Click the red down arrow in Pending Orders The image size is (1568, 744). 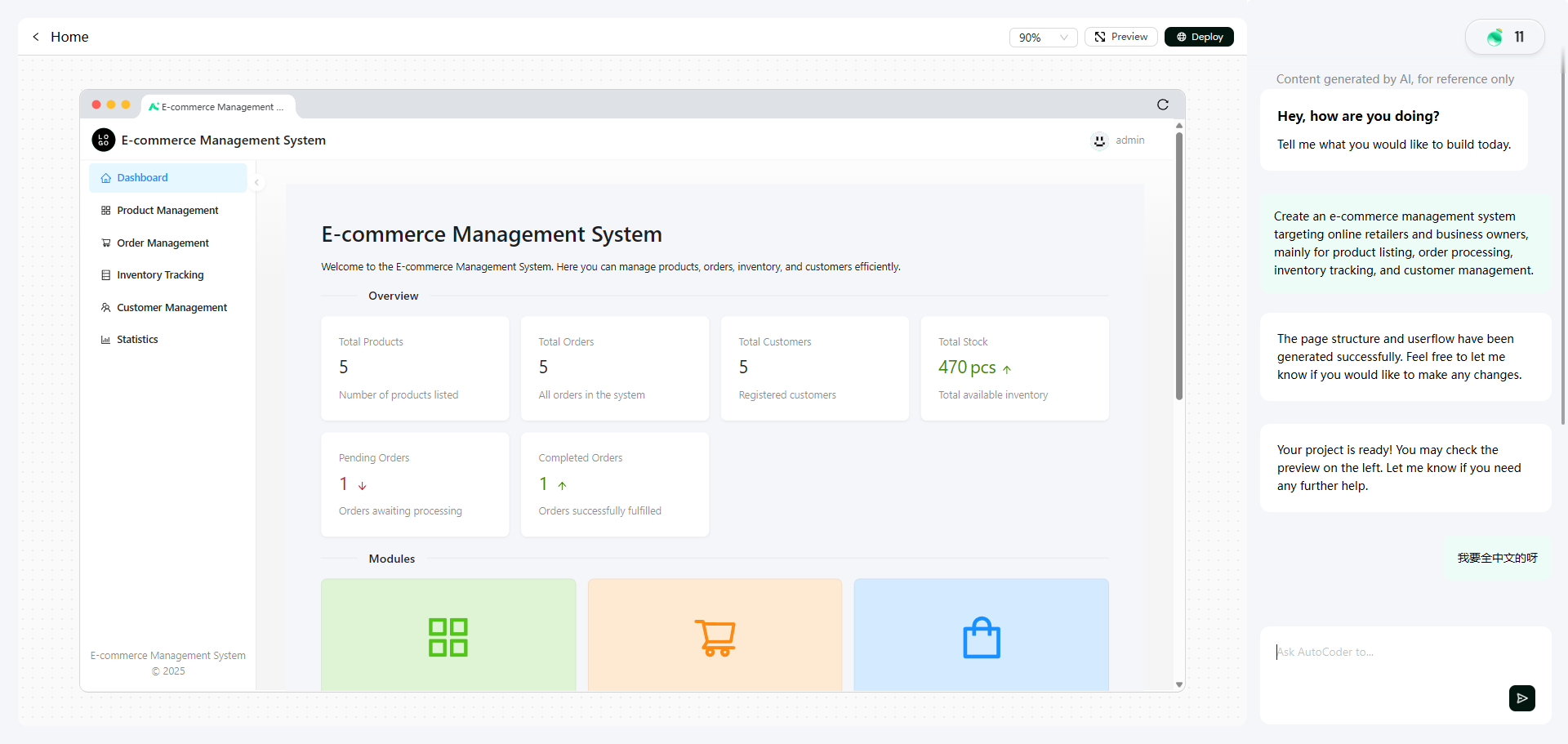click(x=362, y=485)
